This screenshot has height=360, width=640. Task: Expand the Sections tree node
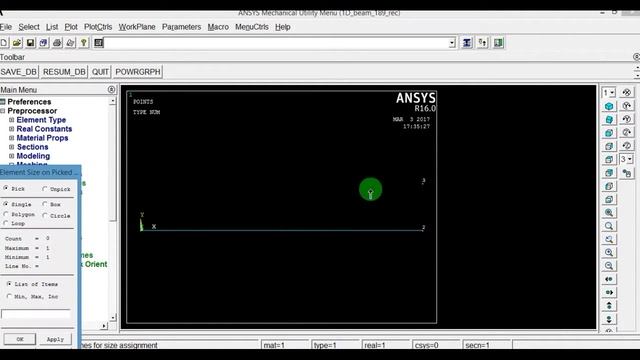point(11,147)
